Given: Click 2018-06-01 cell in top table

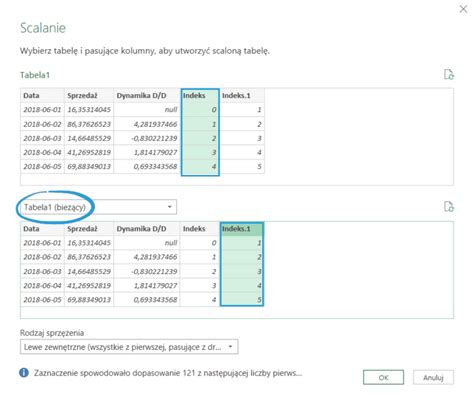Looking at the screenshot, I should [x=42, y=110].
